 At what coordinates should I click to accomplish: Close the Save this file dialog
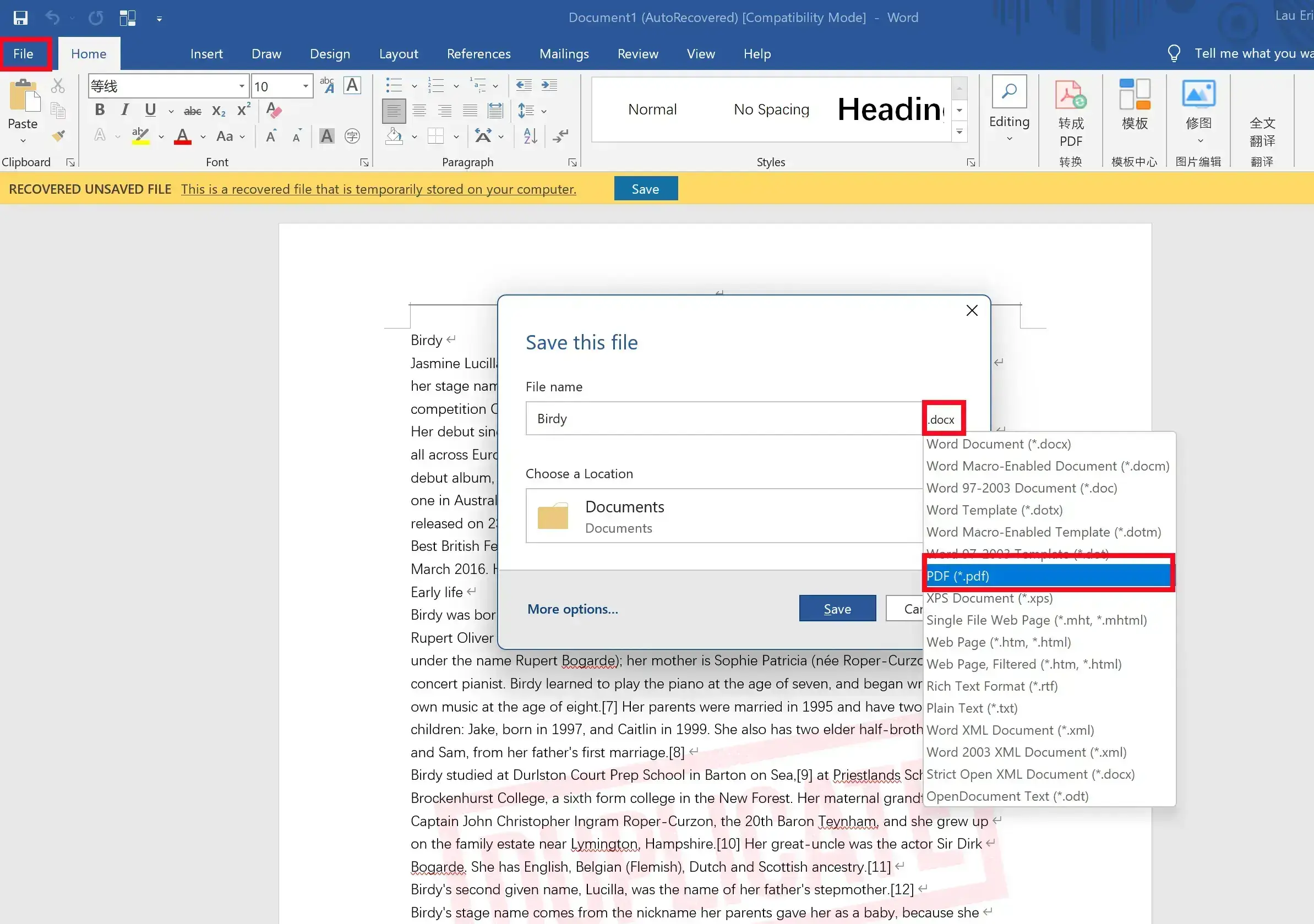pyautogui.click(x=971, y=310)
